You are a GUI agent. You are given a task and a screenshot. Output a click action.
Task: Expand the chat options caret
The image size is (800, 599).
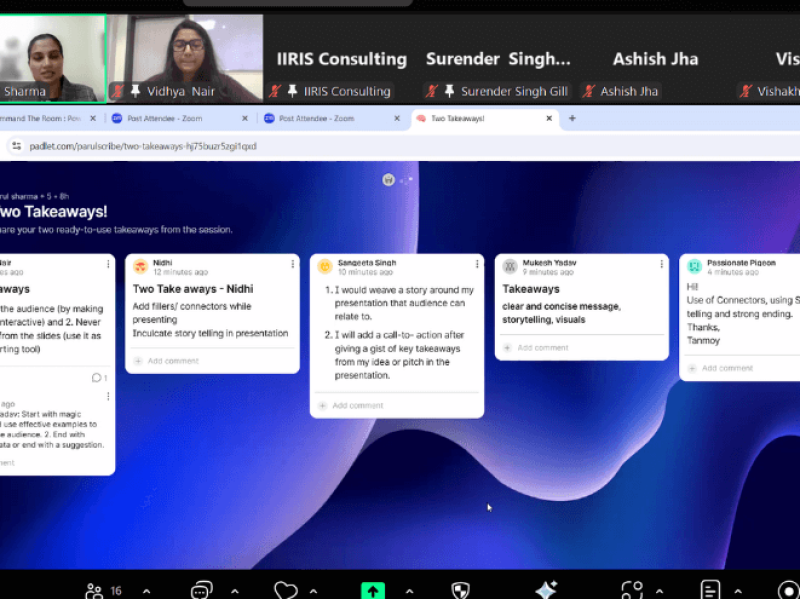pos(235,591)
